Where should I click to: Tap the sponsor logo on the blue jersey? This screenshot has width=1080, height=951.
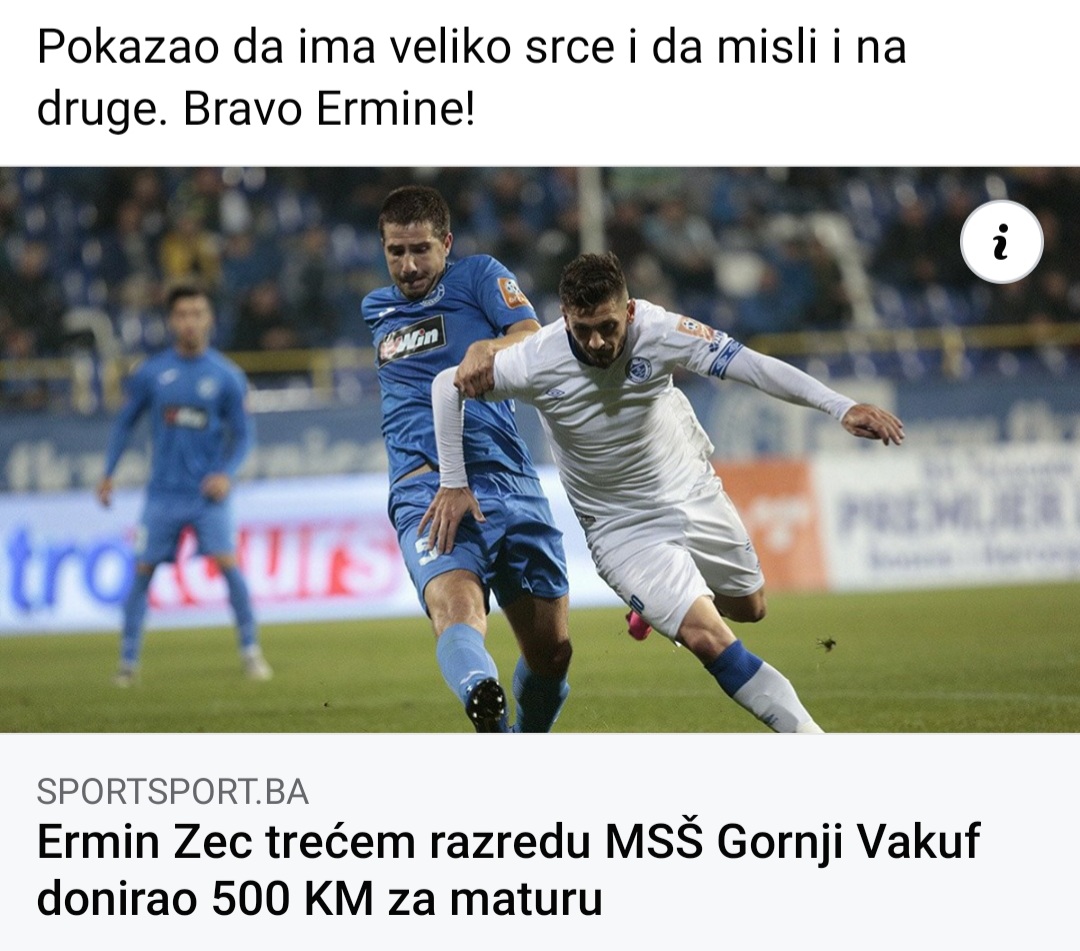point(412,340)
